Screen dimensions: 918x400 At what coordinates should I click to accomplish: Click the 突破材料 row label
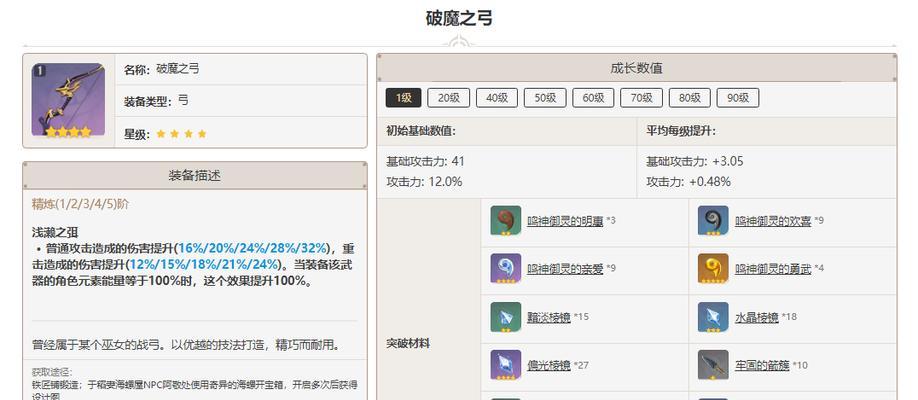pyautogui.click(x=408, y=343)
